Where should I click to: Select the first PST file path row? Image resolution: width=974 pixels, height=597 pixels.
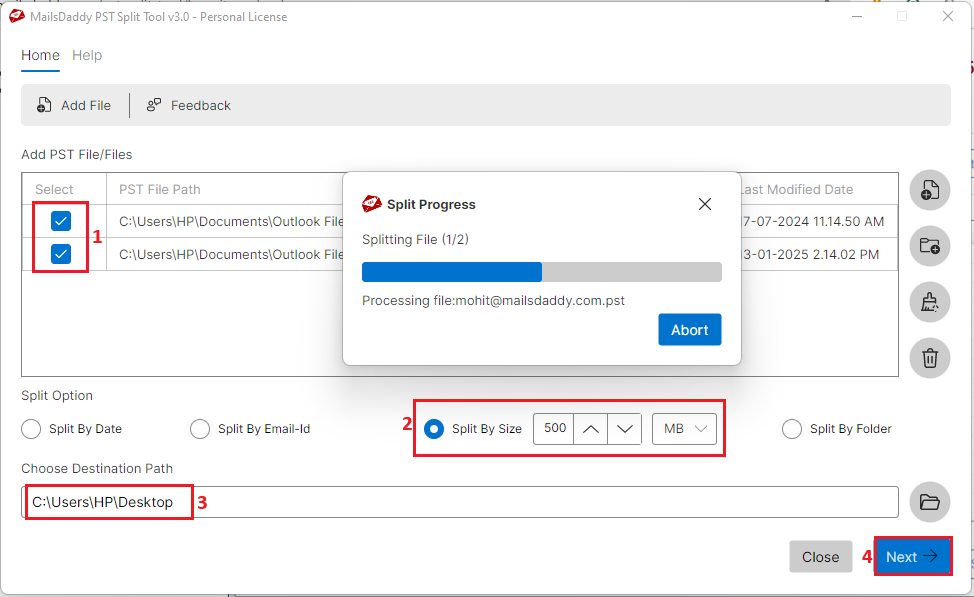tap(231, 222)
